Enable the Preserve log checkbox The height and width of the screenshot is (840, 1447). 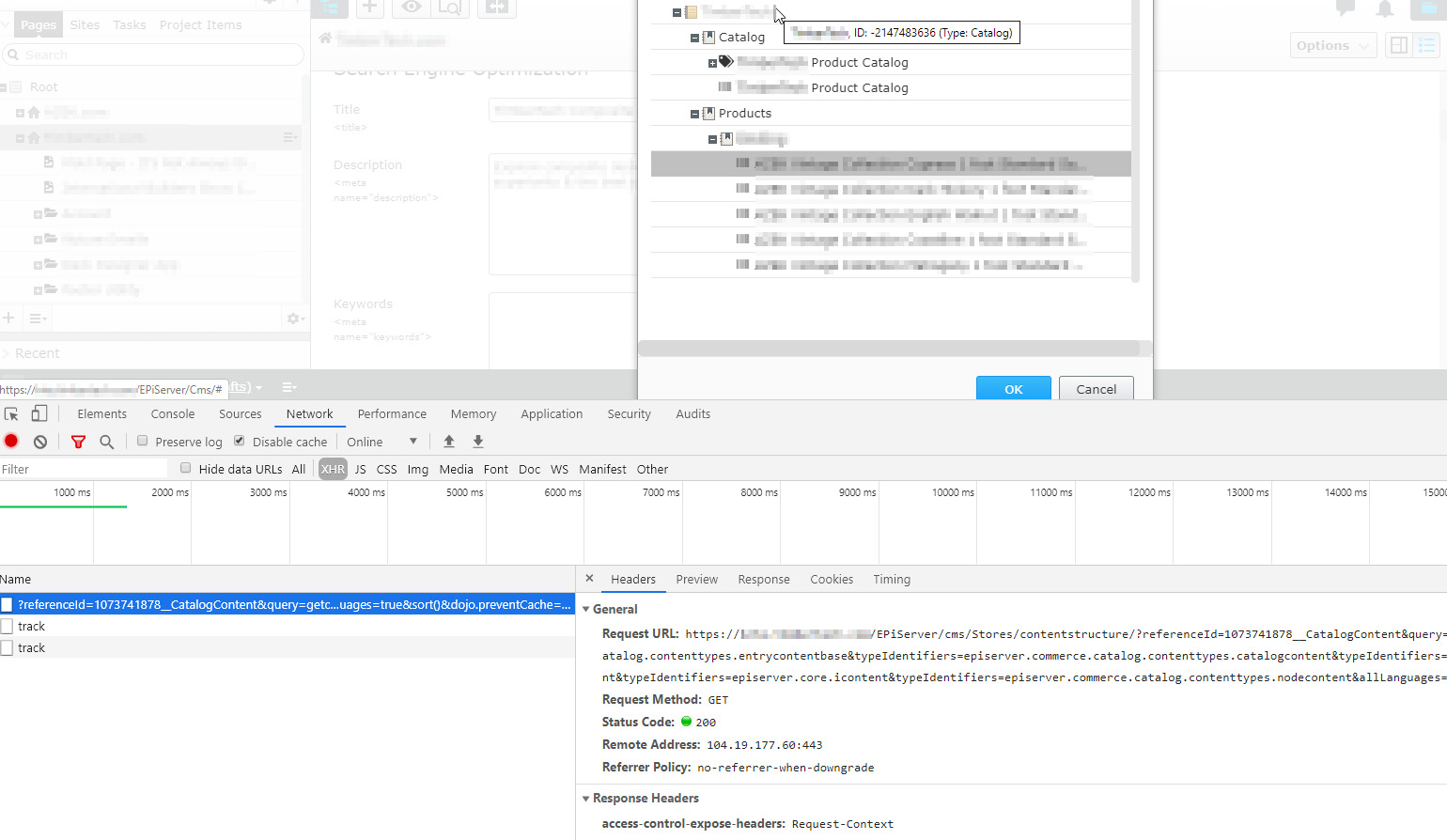click(x=143, y=441)
